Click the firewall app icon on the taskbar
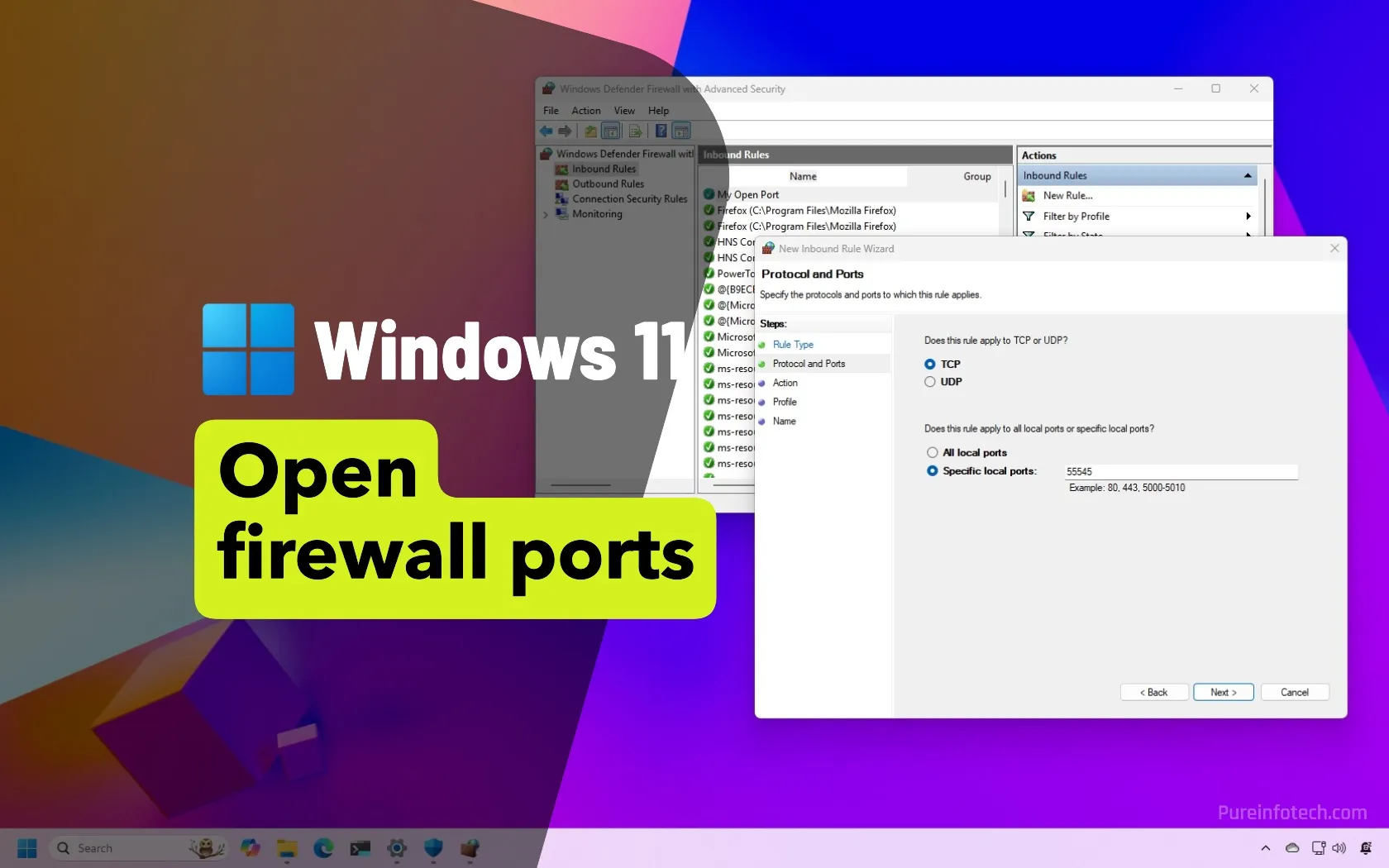Screen dimensions: 1389x868 tap(470, 848)
